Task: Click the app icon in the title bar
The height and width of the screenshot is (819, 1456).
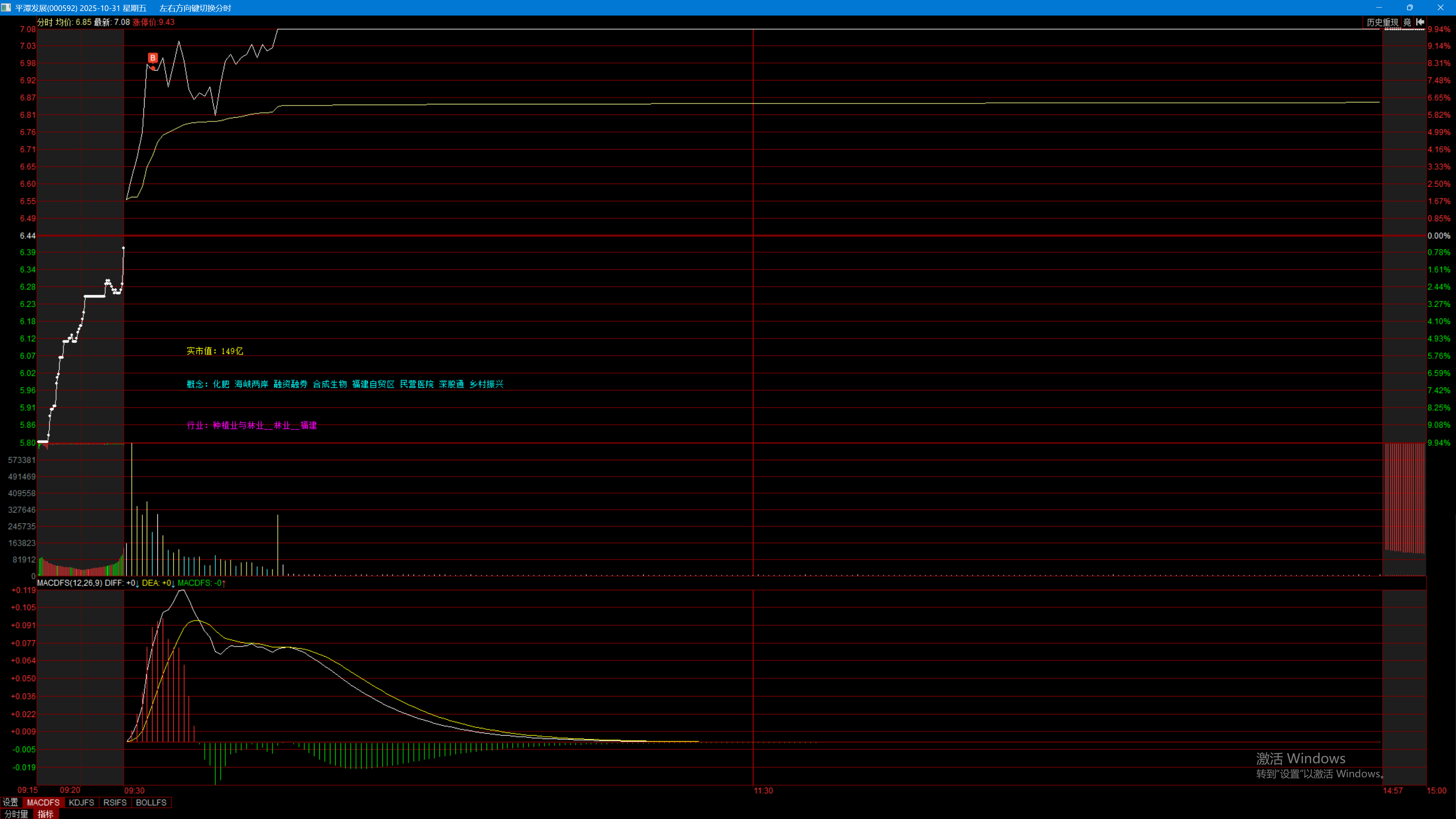Action: (x=6, y=7)
